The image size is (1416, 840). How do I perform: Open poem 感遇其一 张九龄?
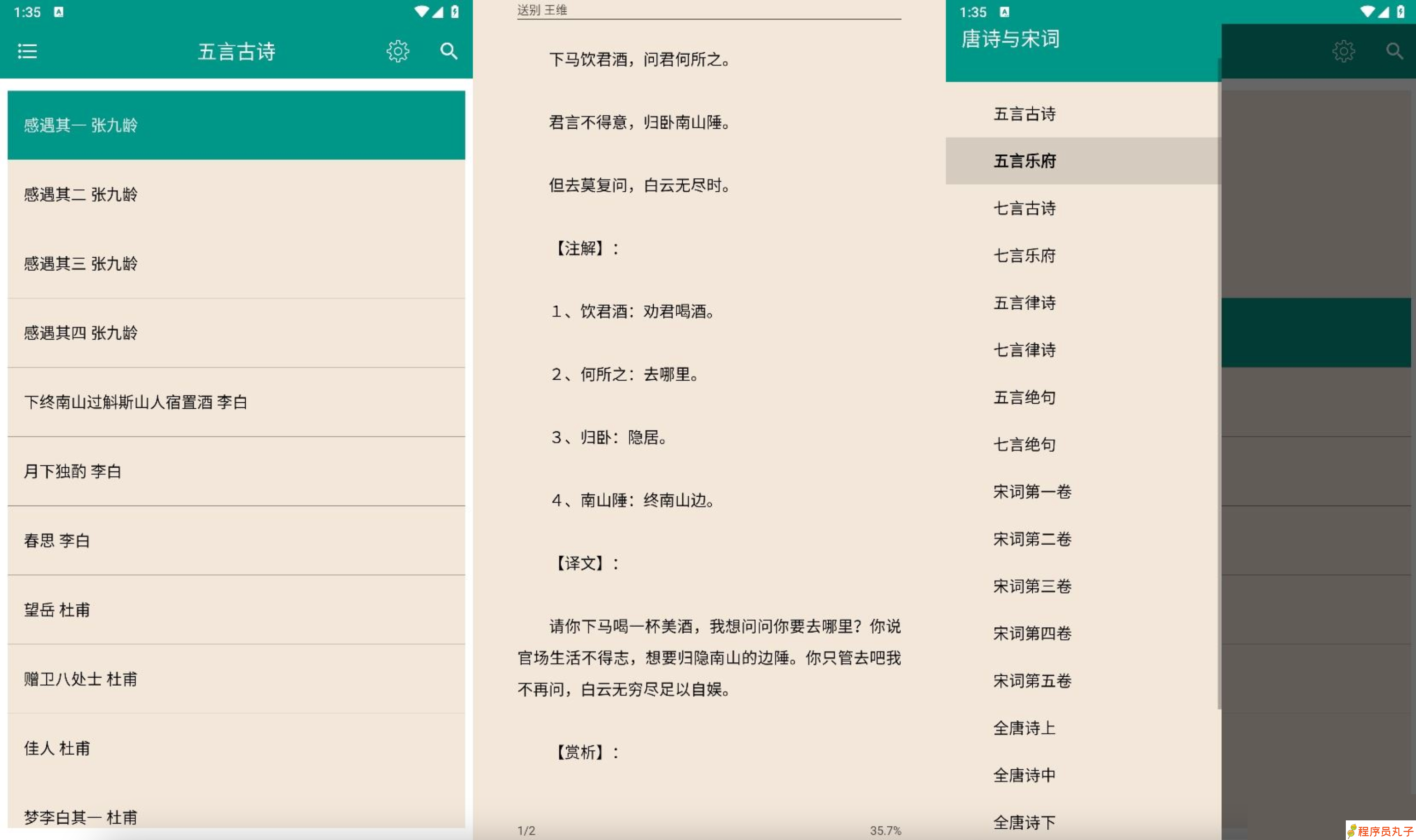(236, 125)
